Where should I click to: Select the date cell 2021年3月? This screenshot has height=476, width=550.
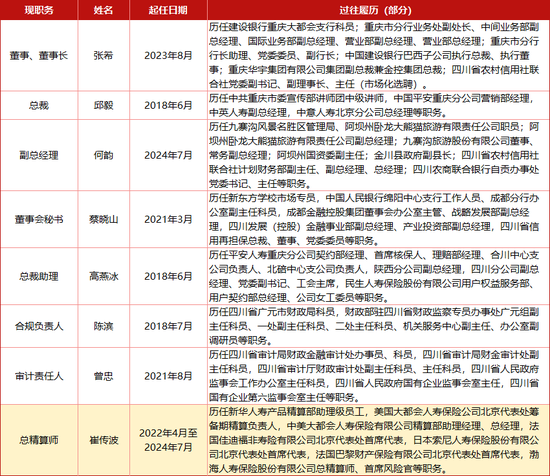(168, 219)
